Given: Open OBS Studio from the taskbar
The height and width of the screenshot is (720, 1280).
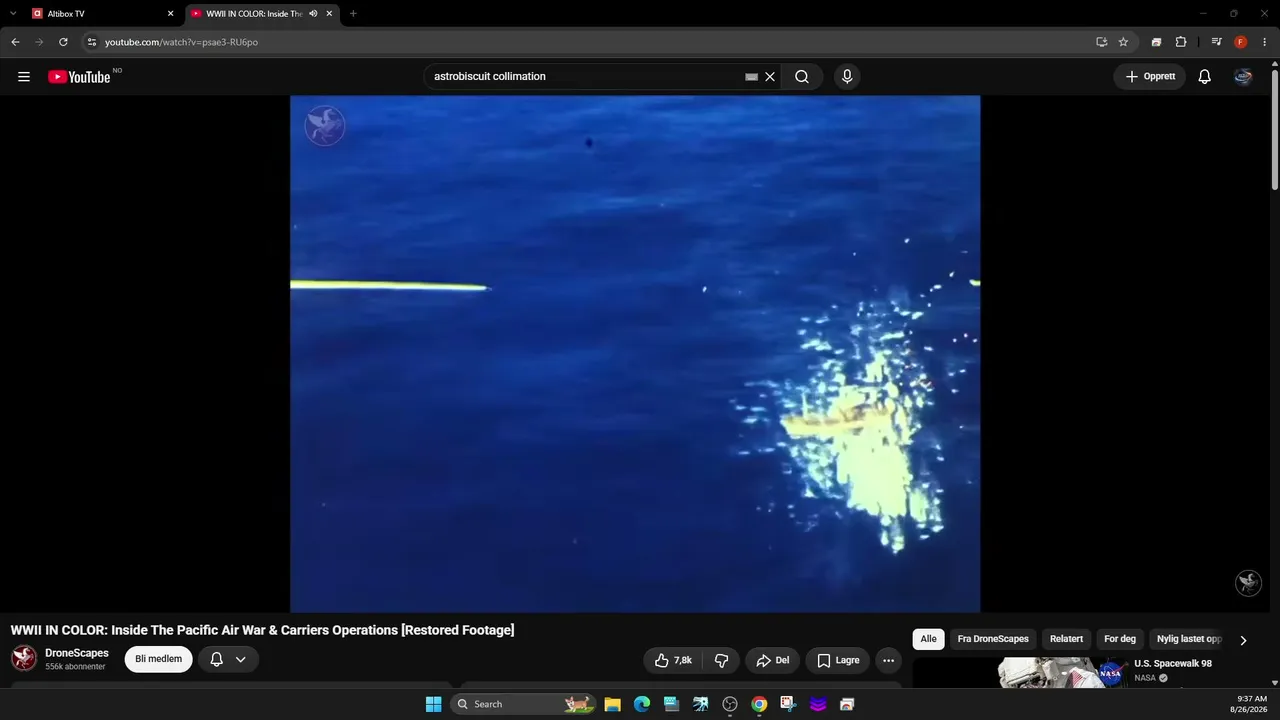Looking at the screenshot, I should tap(730, 704).
